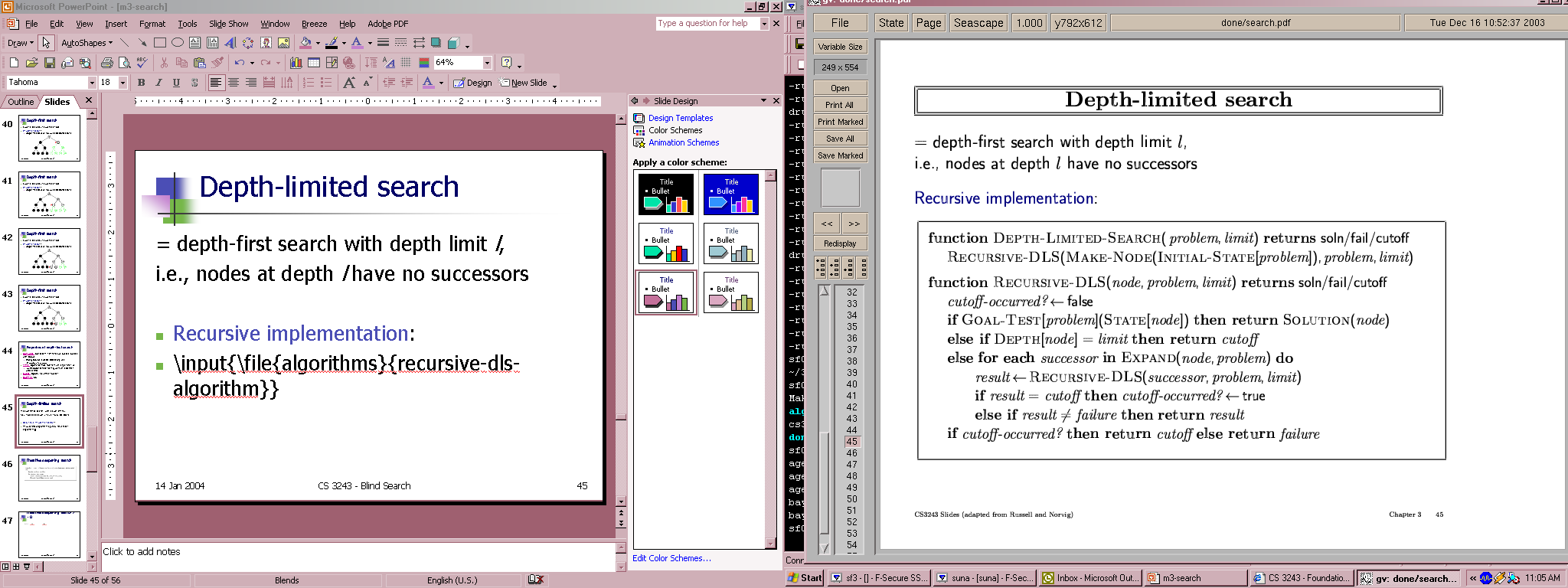Insert WordArt from the drawing toolbar
The width and height of the screenshot is (1568, 588).
pyautogui.click(x=230, y=43)
